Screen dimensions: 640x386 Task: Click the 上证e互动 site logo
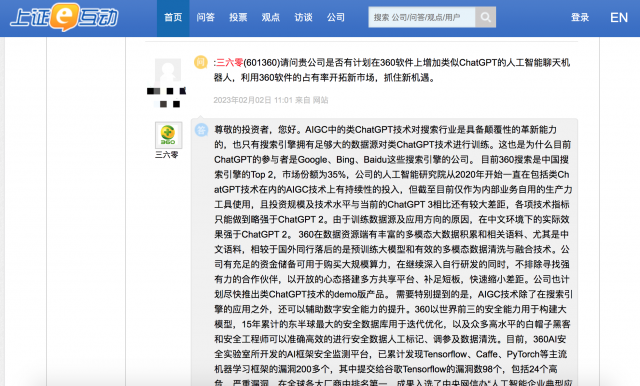[64, 17]
